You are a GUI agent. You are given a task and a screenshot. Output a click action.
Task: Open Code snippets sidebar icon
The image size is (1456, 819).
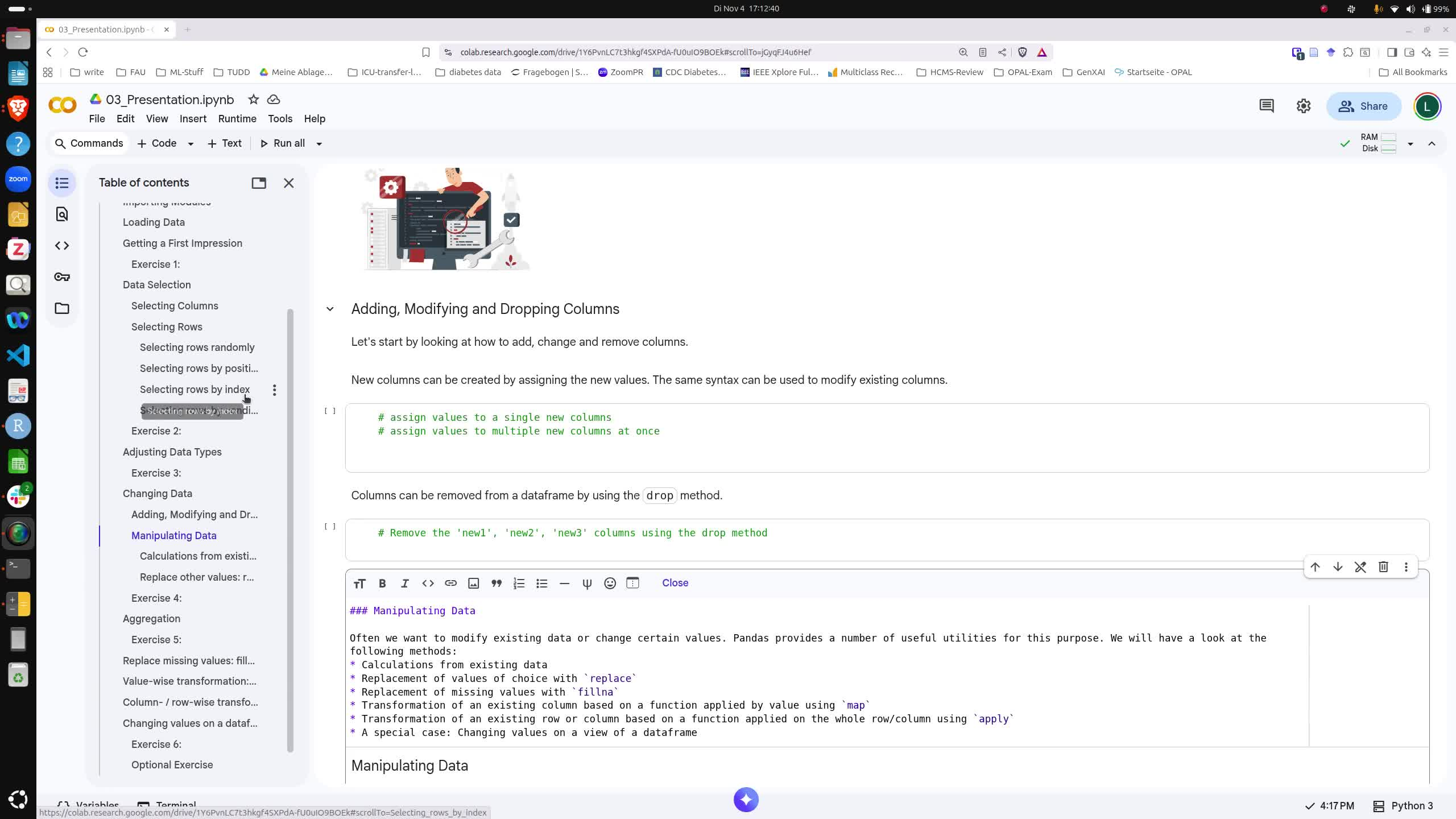point(62,246)
